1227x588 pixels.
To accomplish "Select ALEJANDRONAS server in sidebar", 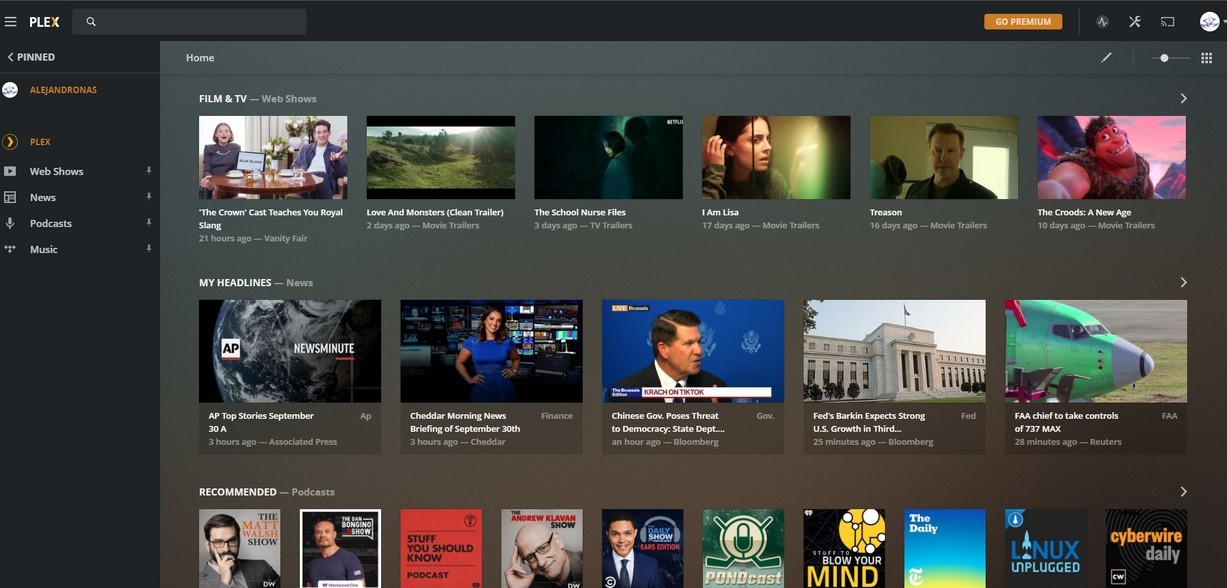I will (x=62, y=90).
